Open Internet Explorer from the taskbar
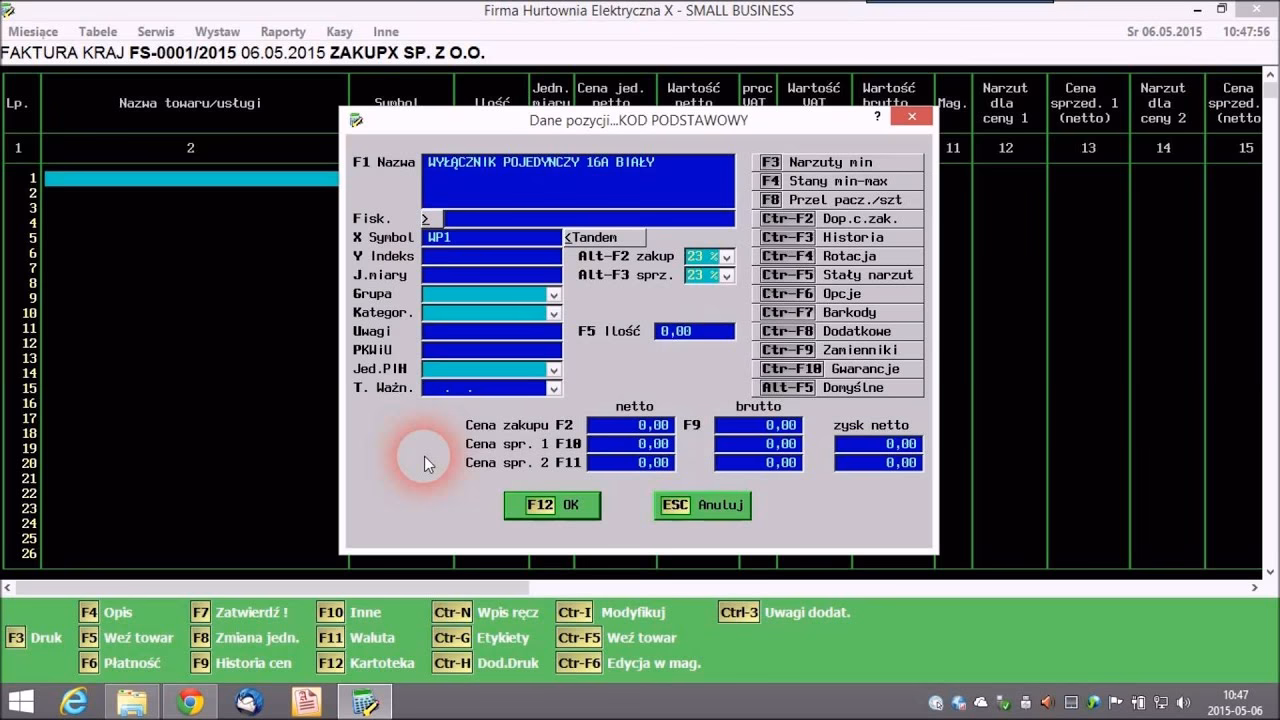 (74, 702)
